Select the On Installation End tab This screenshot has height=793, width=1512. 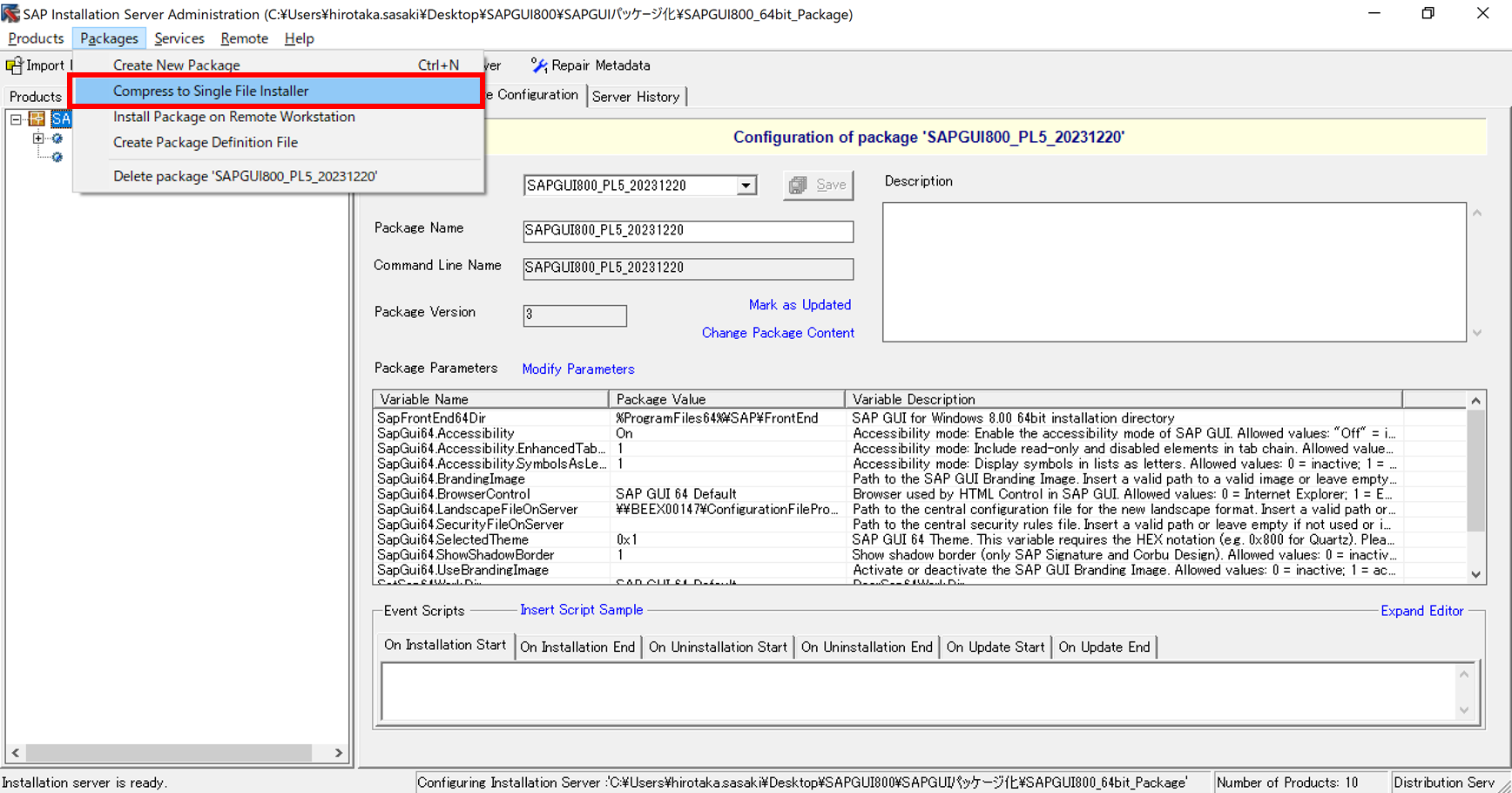(577, 647)
